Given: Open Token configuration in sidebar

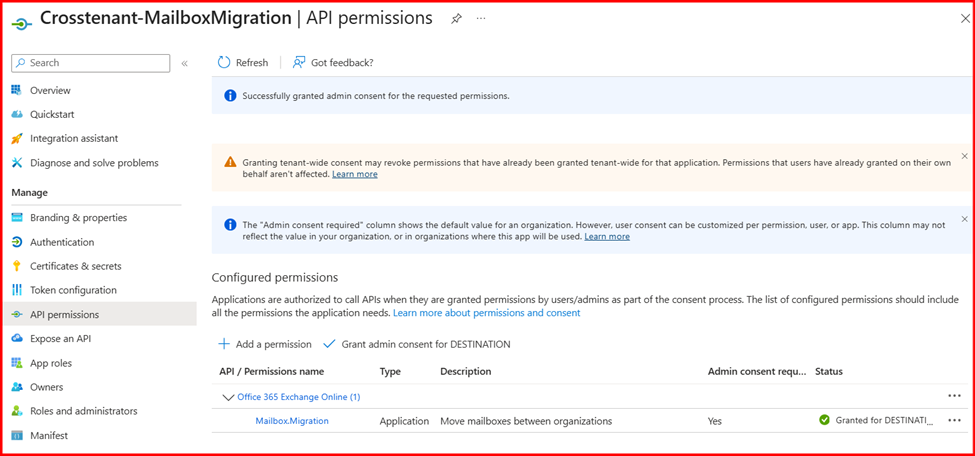Looking at the screenshot, I should 73,290.
